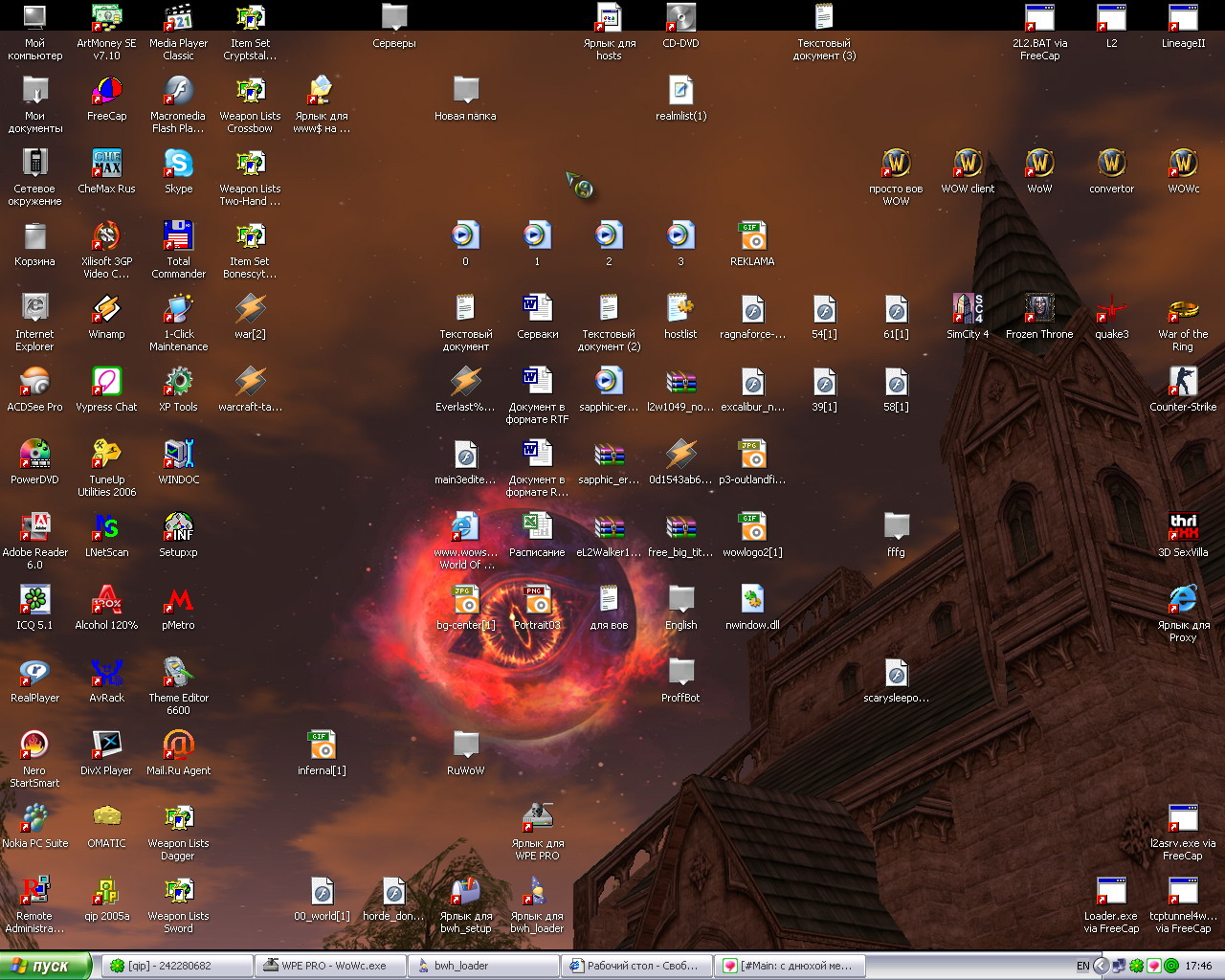Click the CD-DVD desktop icon
Viewport: 1225px width, 980px height.
click(680, 26)
